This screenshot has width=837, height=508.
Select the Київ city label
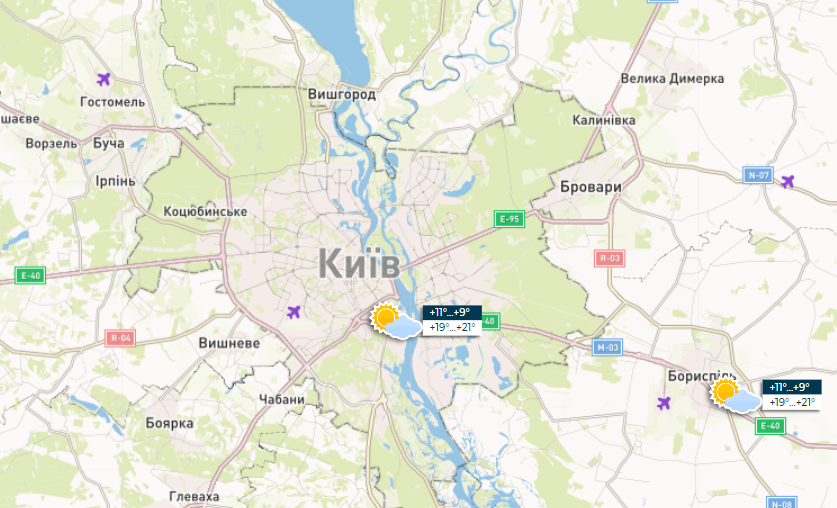pyautogui.click(x=359, y=264)
